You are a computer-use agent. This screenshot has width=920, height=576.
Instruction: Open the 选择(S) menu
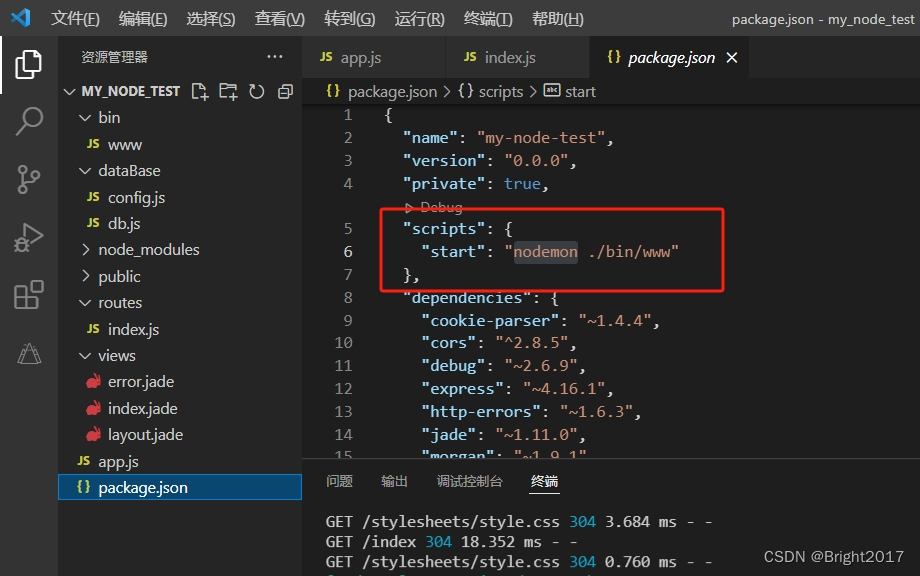(211, 19)
